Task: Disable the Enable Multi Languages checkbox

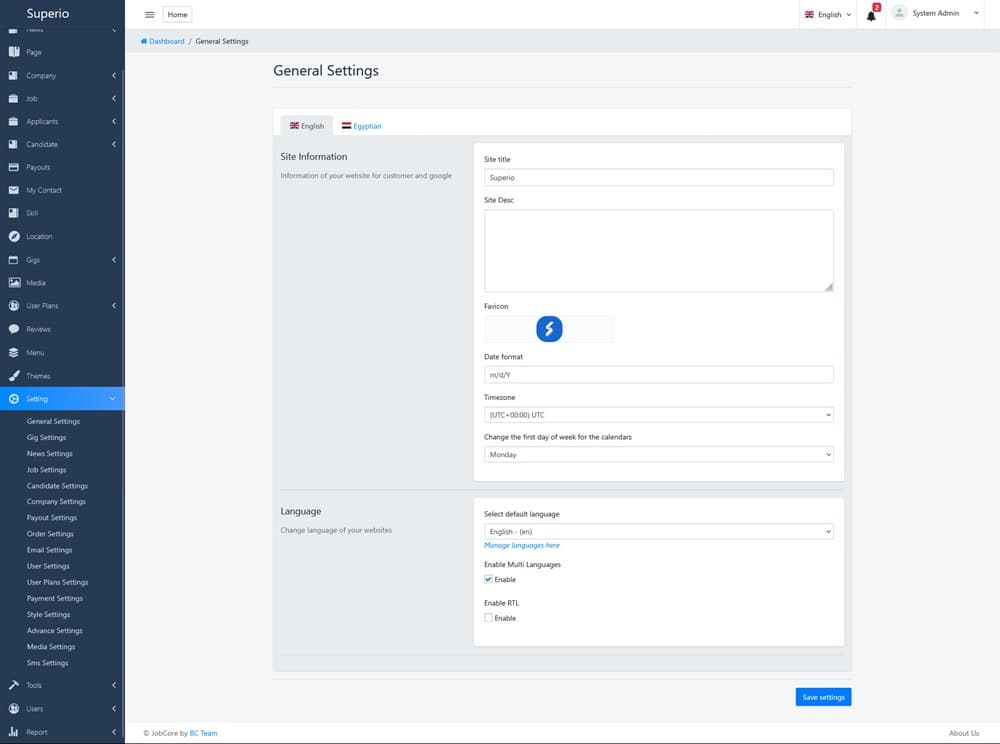Action: [488, 580]
